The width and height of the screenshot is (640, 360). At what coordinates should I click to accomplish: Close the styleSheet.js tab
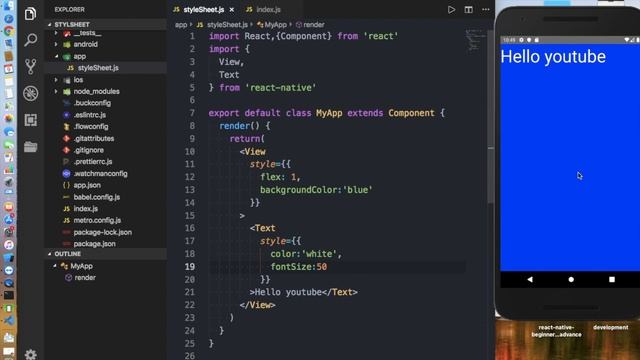click(x=232, y=9)
